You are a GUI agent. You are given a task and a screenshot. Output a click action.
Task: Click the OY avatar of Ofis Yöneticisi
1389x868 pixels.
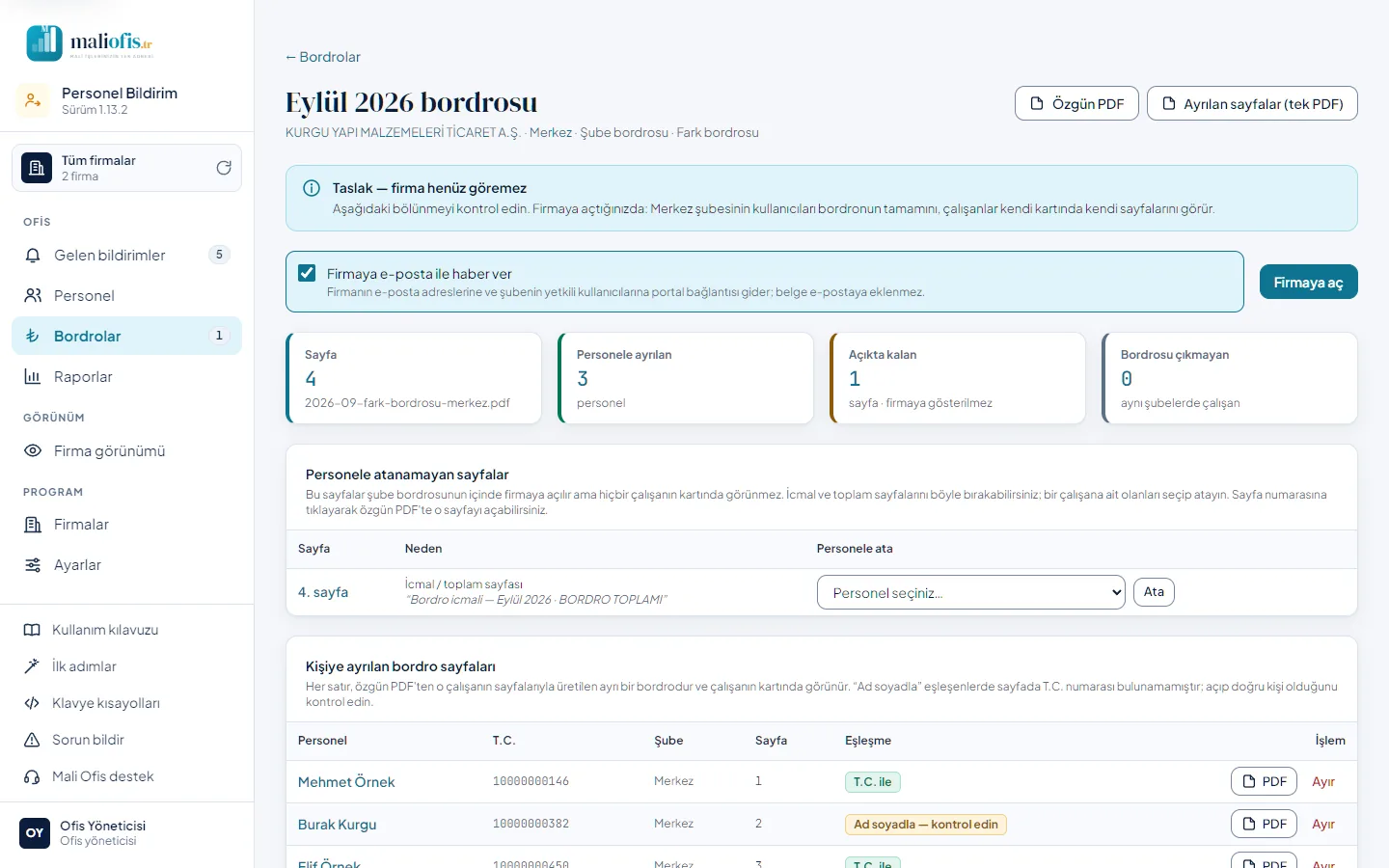pyautogui.click(x=35, y=833)
